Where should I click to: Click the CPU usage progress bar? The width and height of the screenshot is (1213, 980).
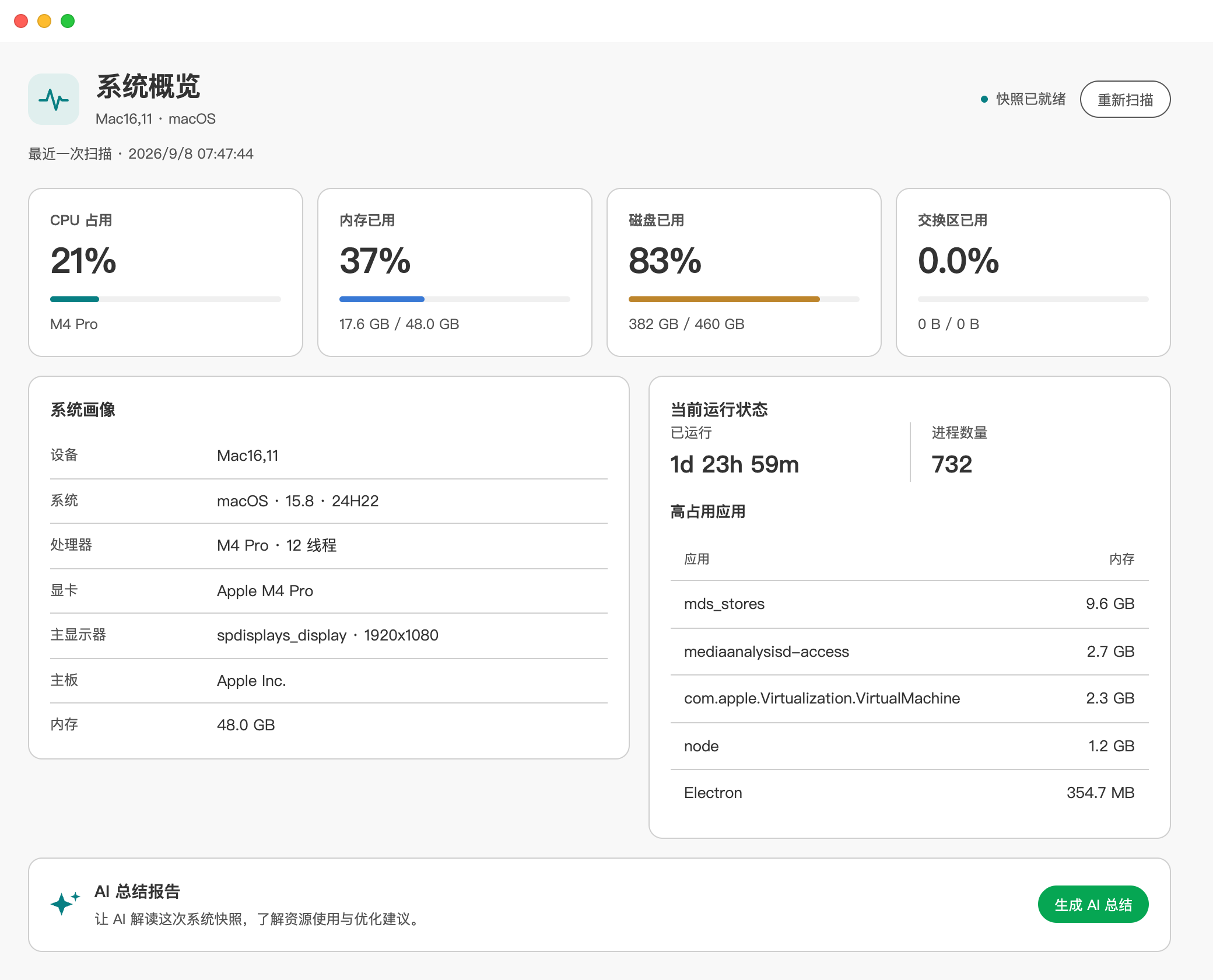(x=166, y=299)
